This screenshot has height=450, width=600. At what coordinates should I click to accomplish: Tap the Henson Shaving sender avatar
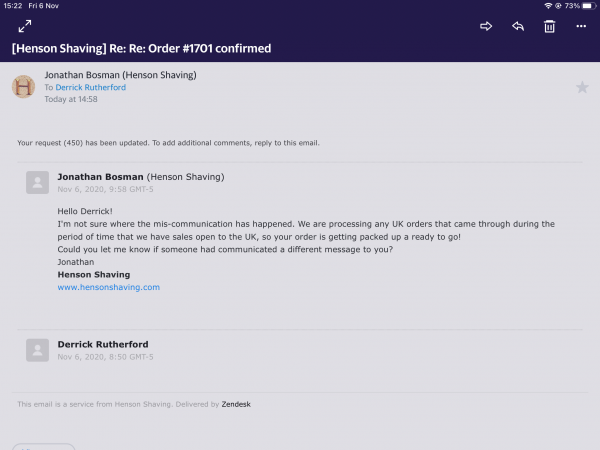pos(23,86)
